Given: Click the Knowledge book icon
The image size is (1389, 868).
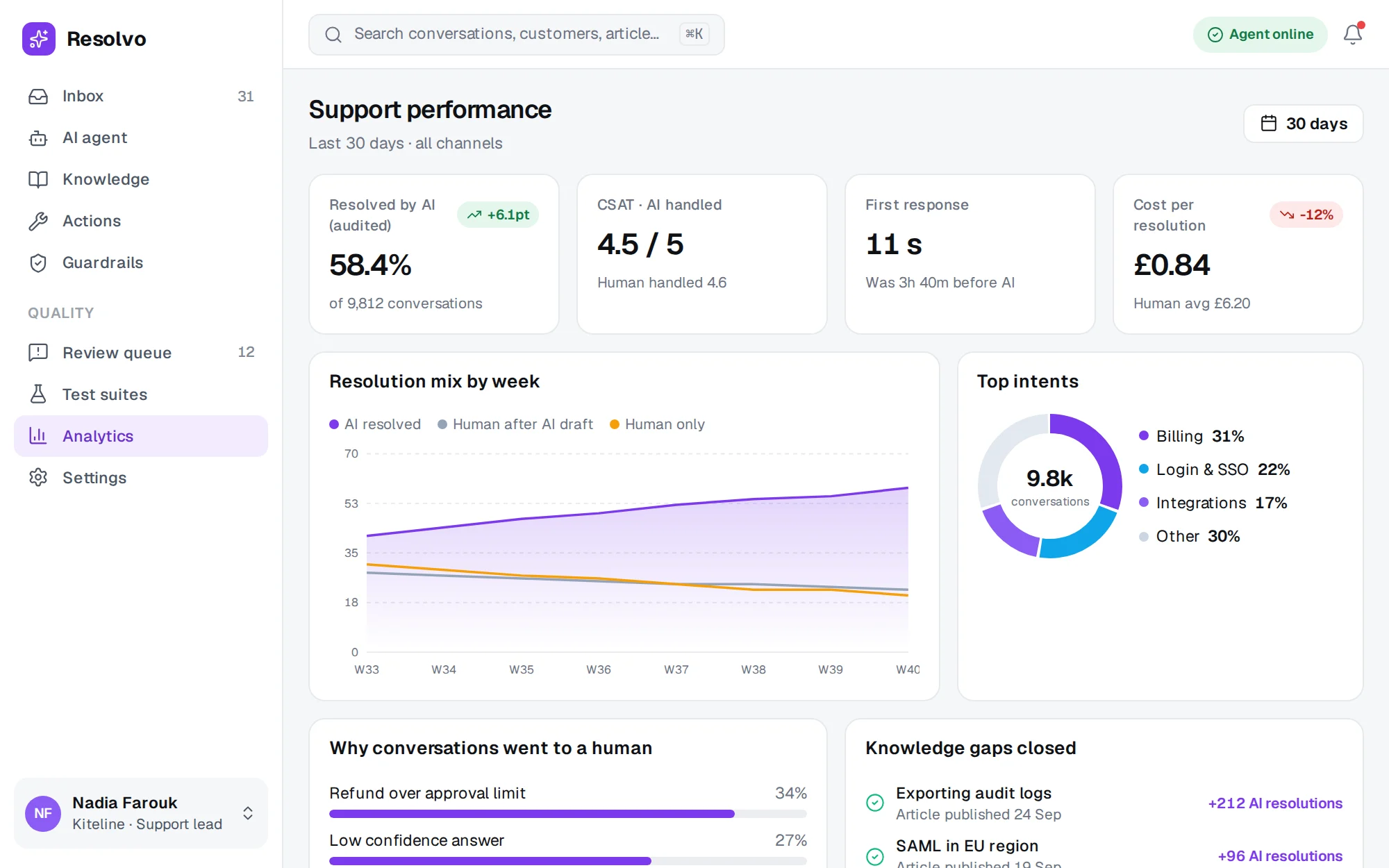Looking at the screenshot, I should click(38, 180).
